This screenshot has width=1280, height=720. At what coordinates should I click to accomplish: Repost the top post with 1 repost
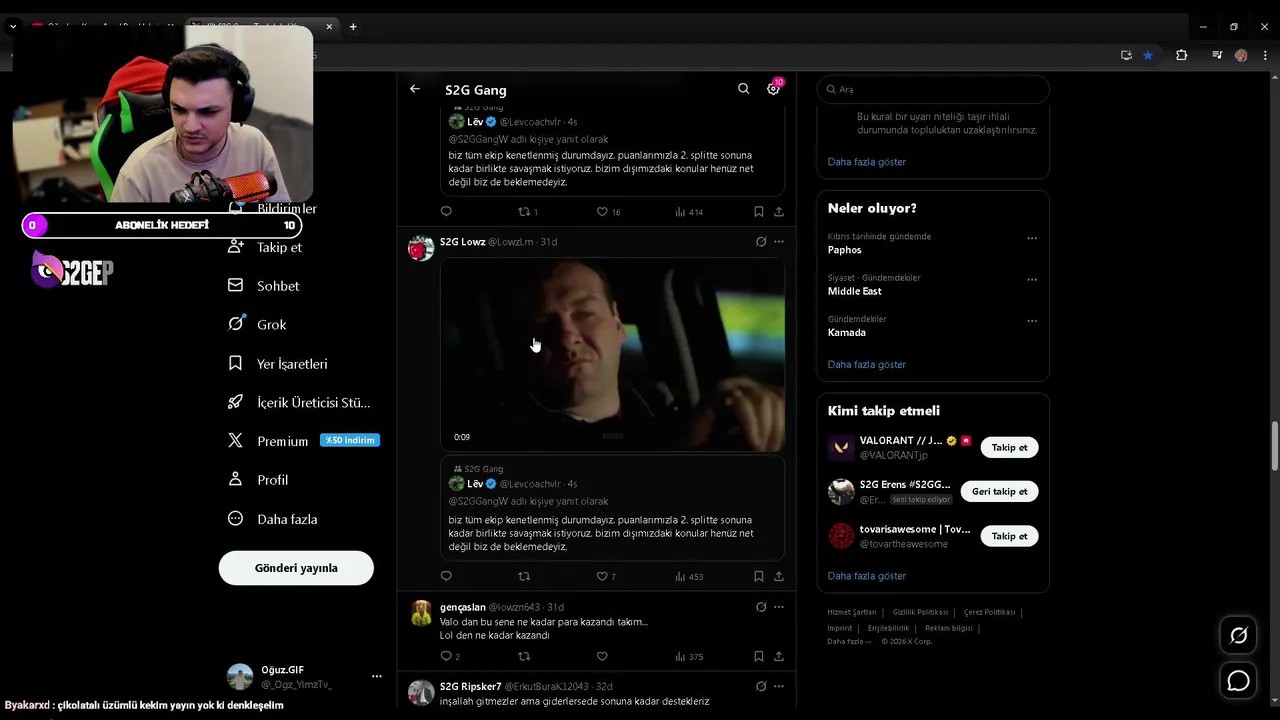click(x=528, y=211)
